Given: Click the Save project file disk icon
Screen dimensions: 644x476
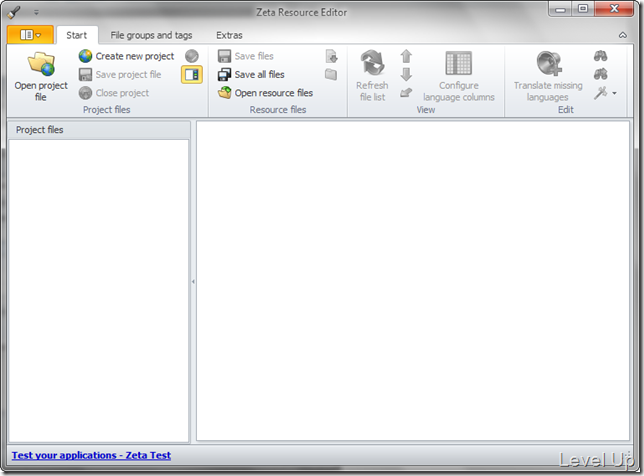Looking at the screenshot, I should (85, 75).
